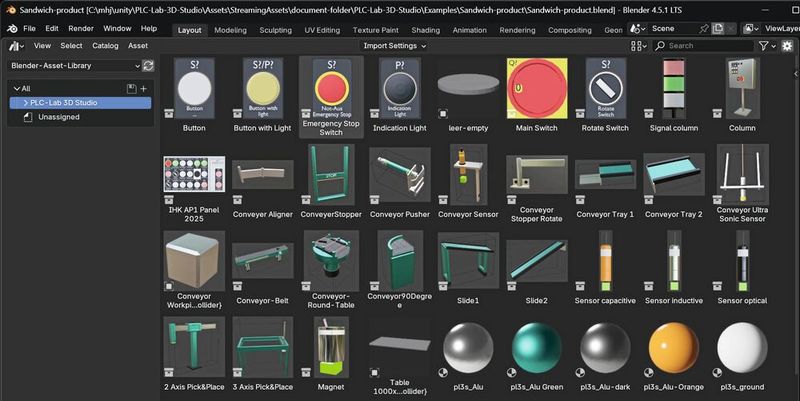Pick the pl3s_ground white material
Image resolution: width=800 pixels, height=401 pixels.
[742, 354]
